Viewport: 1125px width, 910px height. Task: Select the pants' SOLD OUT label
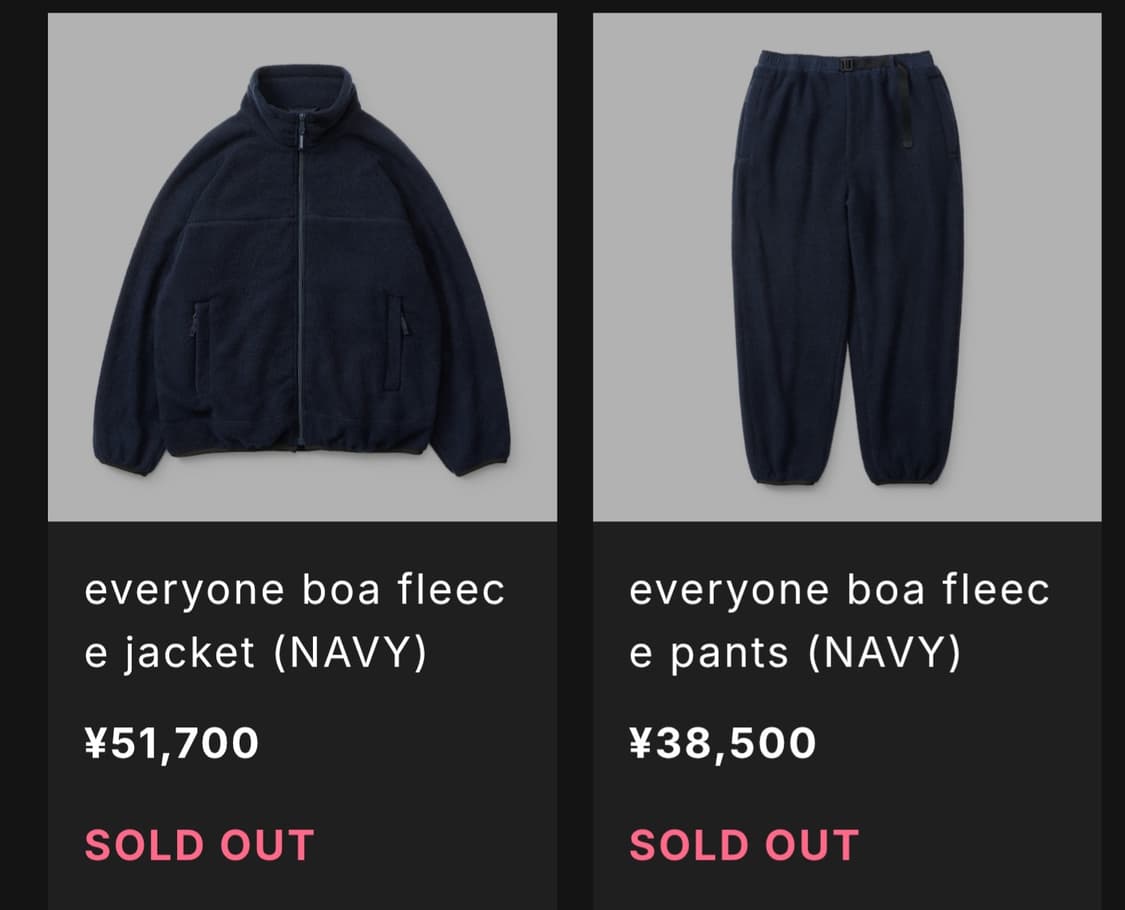click(742, 845)
